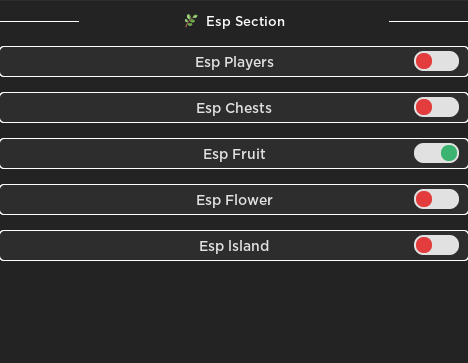The height and width of the screenshot is (363, 468).
Task: Click the divider line right of Esp Section
Action: pyautogui.click(x=428, y=21)
